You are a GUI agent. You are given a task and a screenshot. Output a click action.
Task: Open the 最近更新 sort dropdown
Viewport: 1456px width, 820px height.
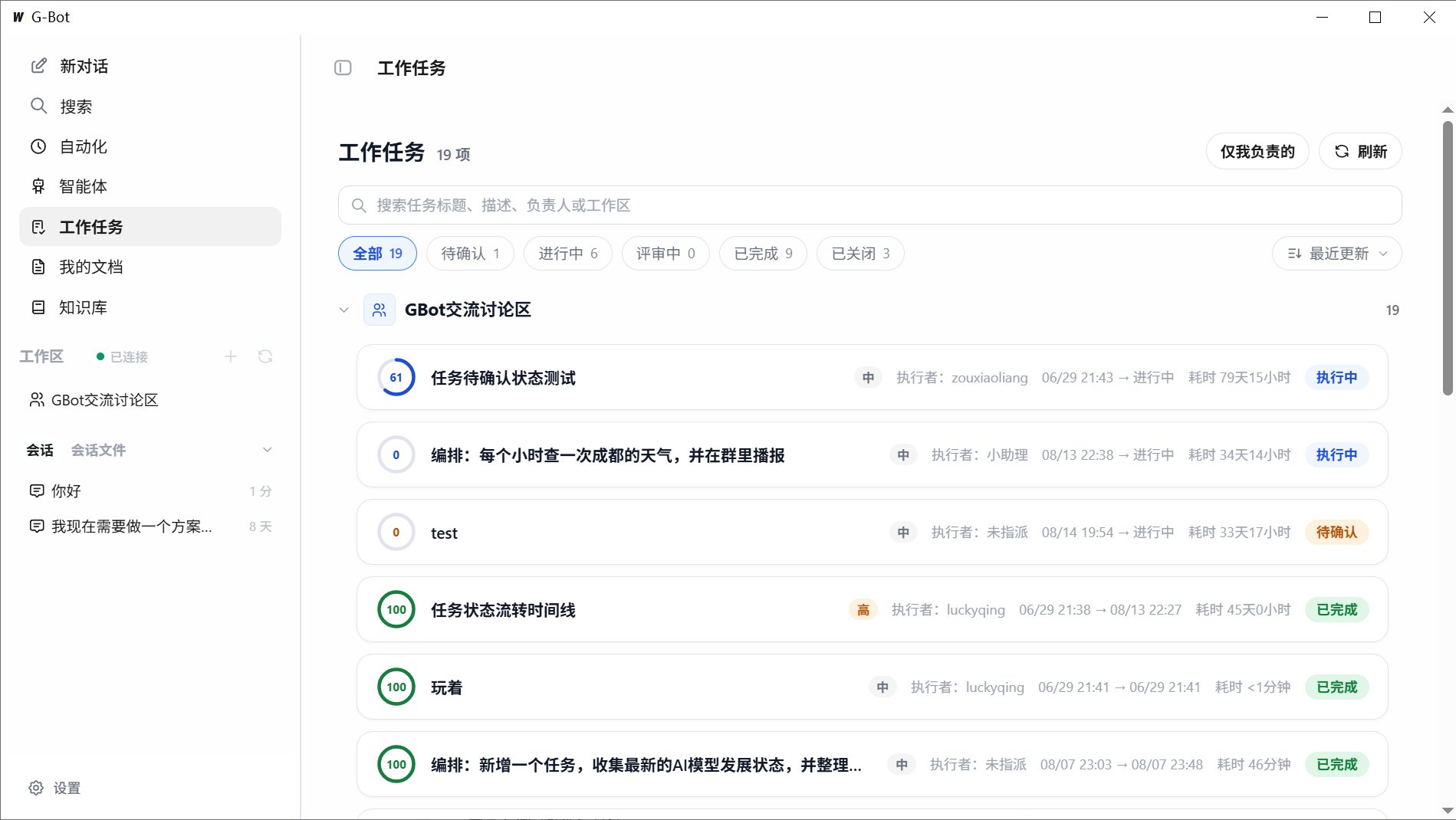[1336, 254]
